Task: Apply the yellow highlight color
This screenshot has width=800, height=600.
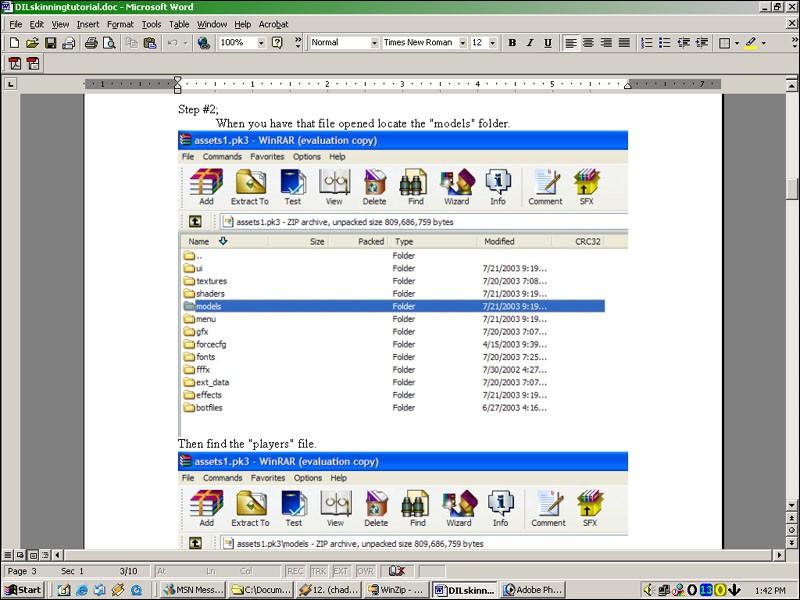Action: click(750, 43)
